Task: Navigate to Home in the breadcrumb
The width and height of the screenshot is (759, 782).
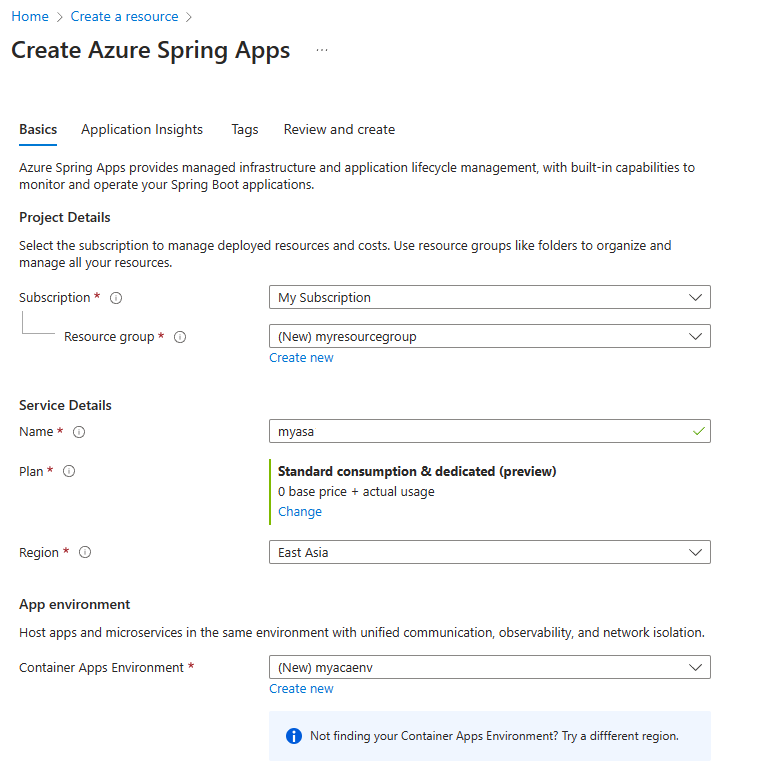Action: (30, 16)
